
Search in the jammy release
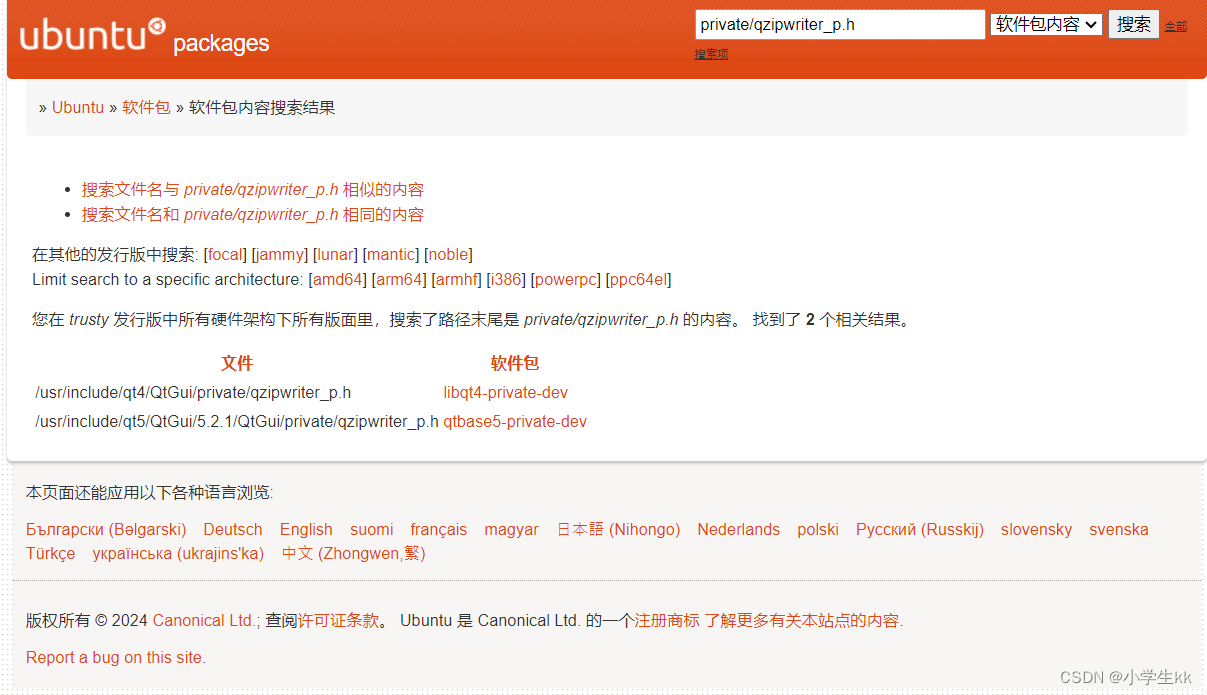tap(280, 255)
